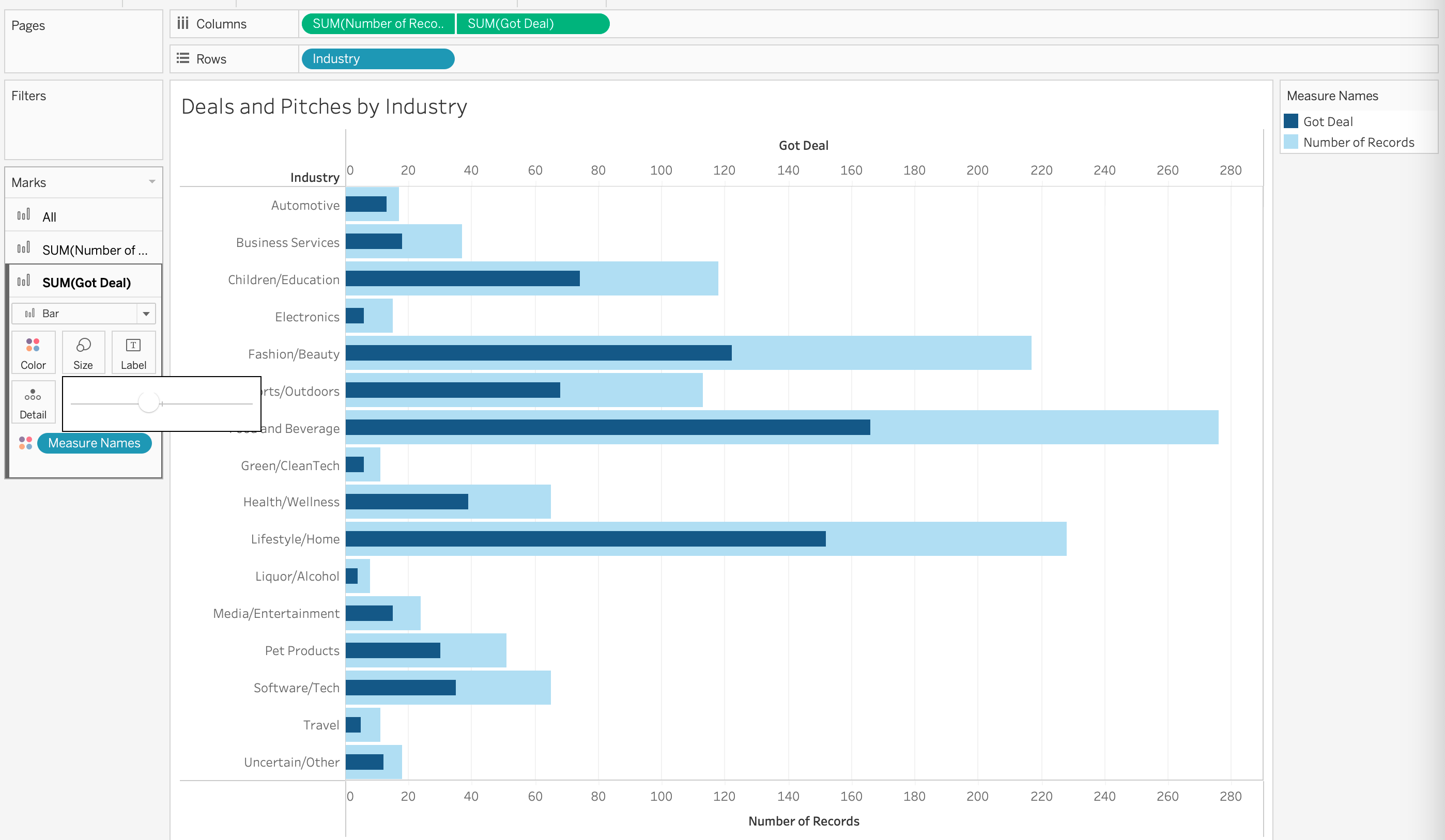Click Got Deal dark blue legend swatch
Screen dimensions: 1445x840
[1291, 121]
